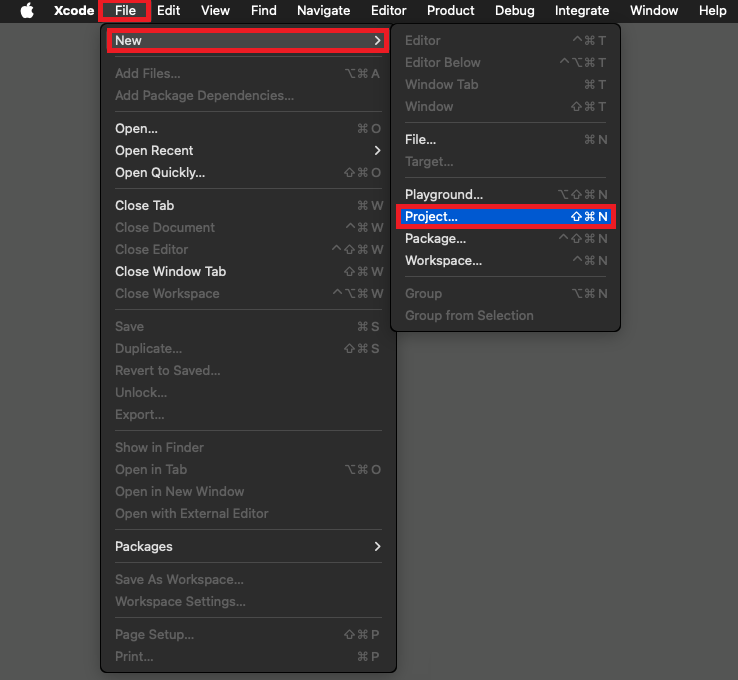
Task: Select Close Tab
Action: [x=248, y=206]
